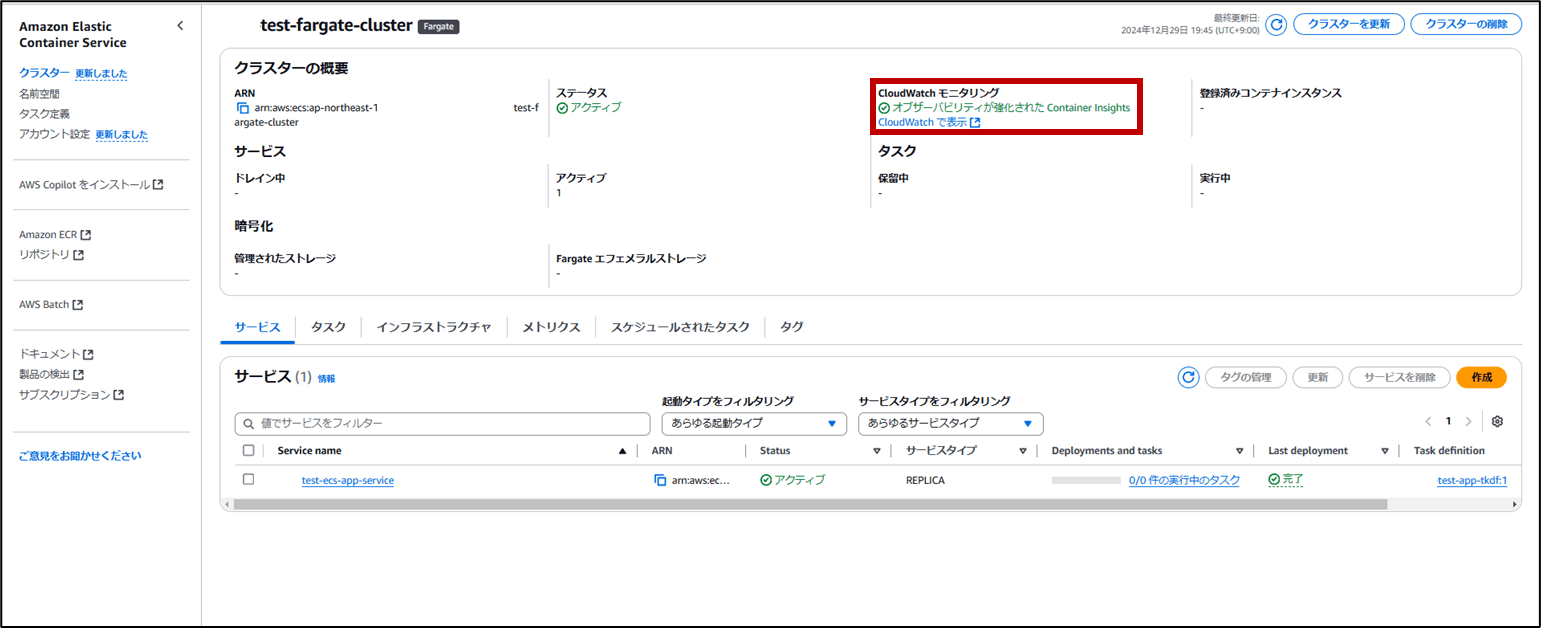Click the REPLICA service type cell

(x=925, y=480)
